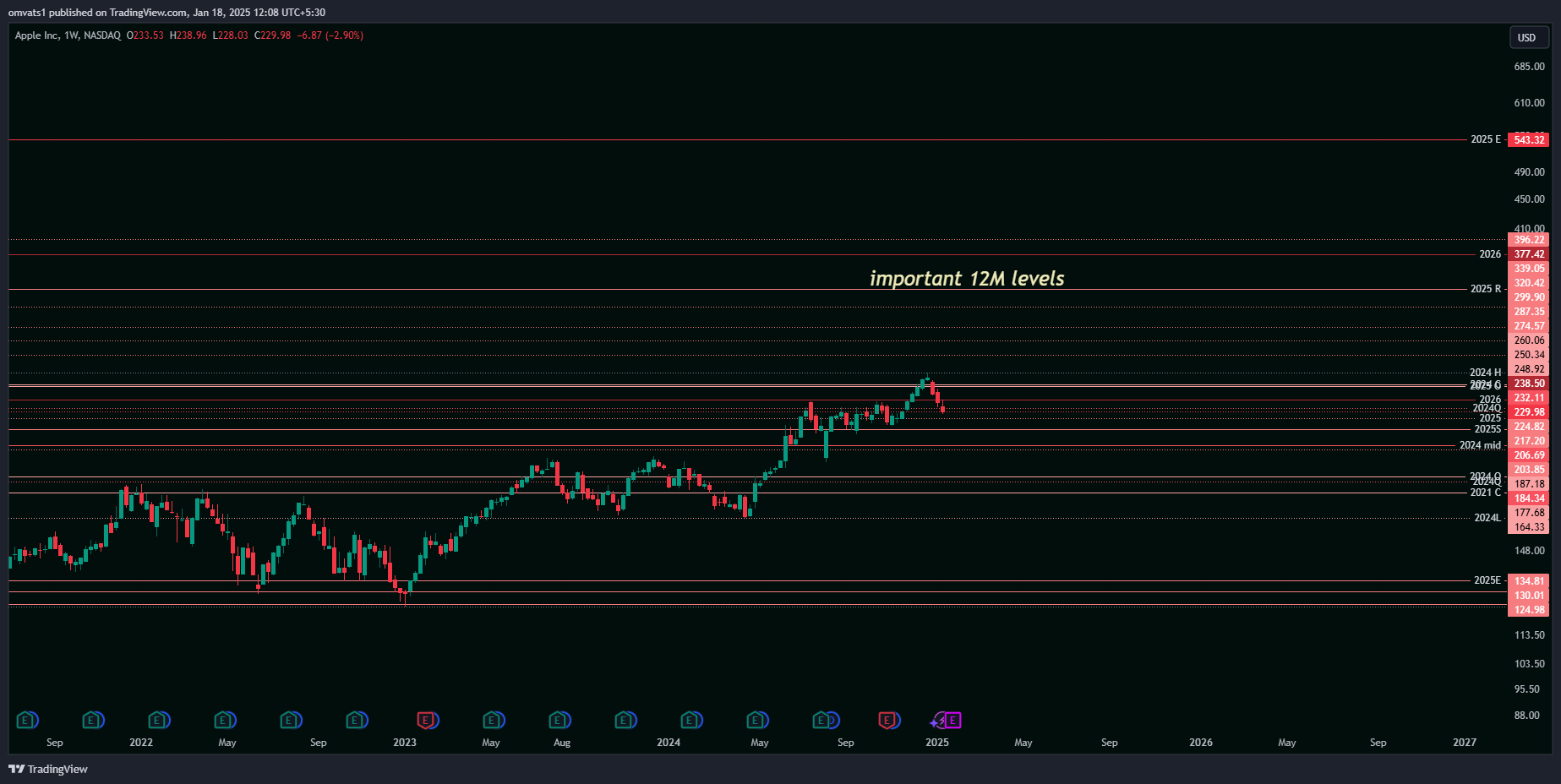Viewport: 1561px width, 784px height.
Task: Click the '2024L' line label
Action: (1487, 518)
